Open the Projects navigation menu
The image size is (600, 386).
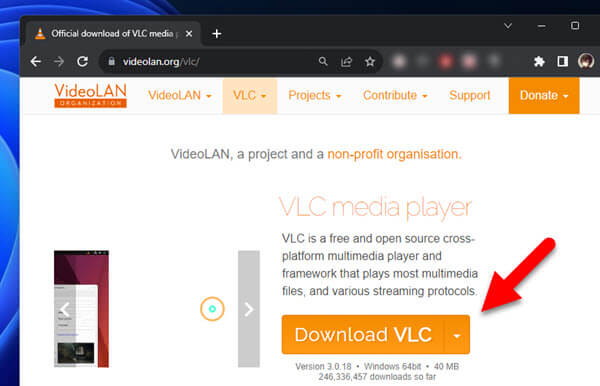(x=315, y=95)
